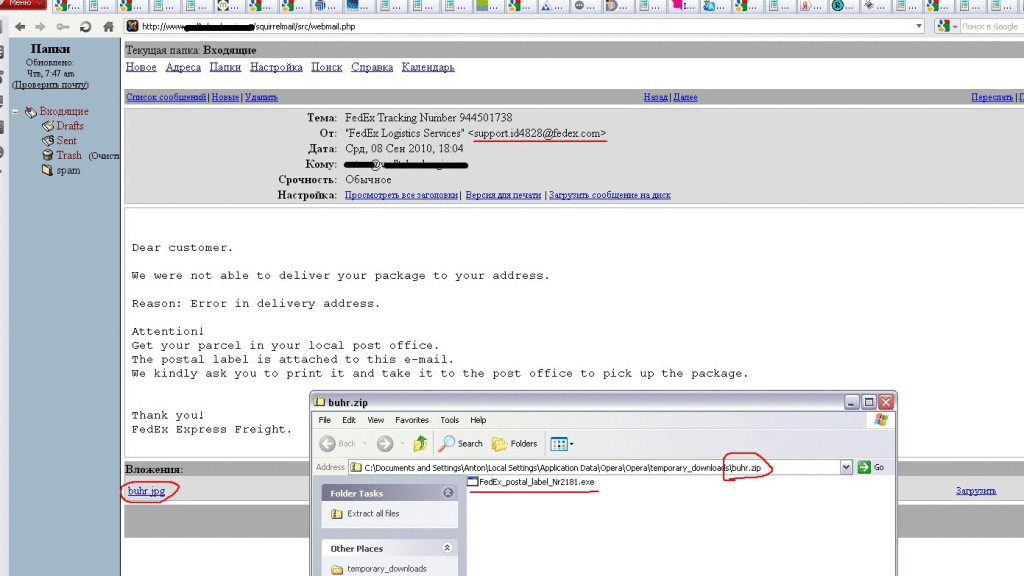Click the Explorer address path field
Screen dimensions: 1024x576
click(594, 468)
